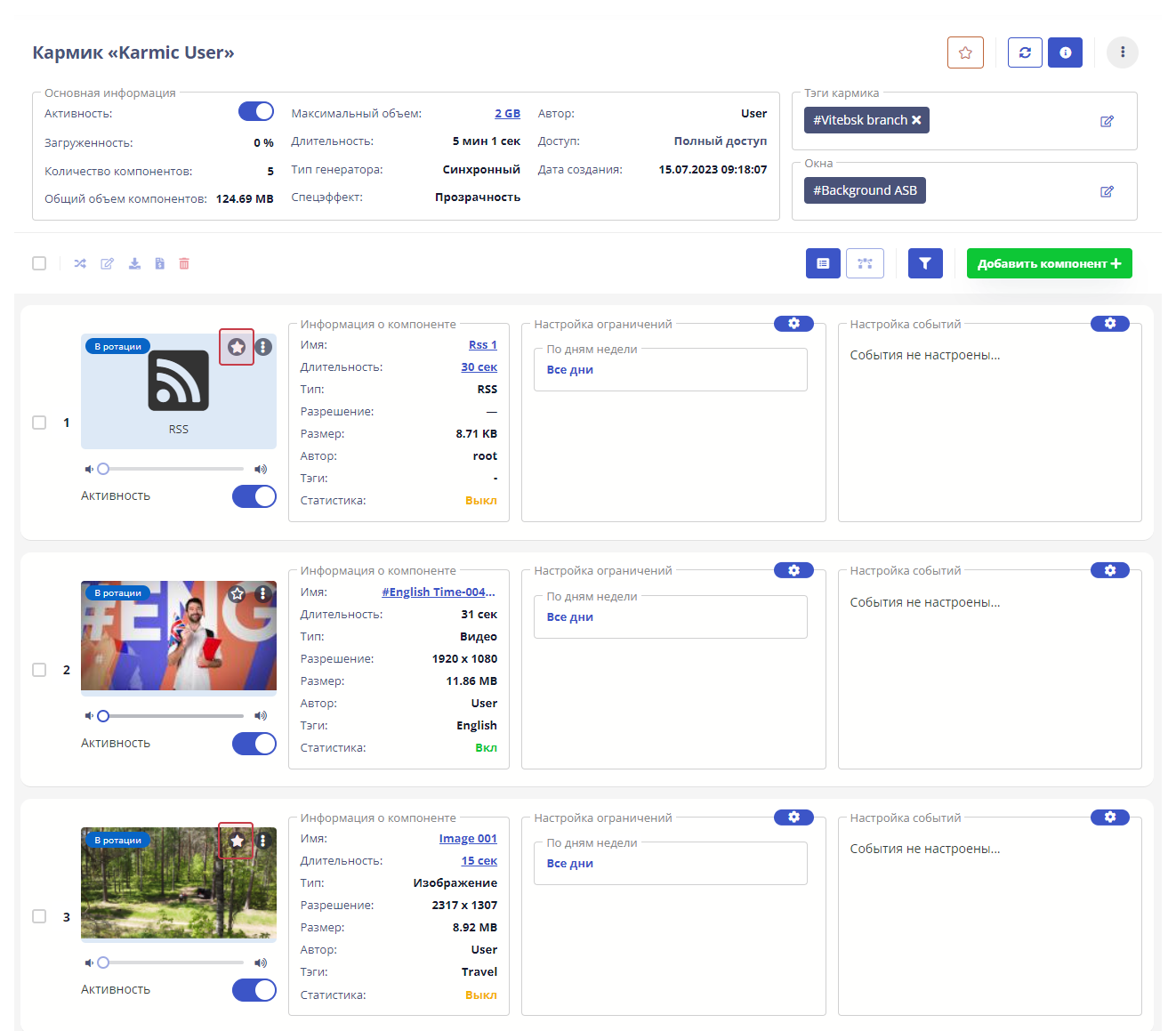Viewport: 1176px width, 1031px height.
Task: Disable Активность toggle for Image 001
Action: coord(254,990)
